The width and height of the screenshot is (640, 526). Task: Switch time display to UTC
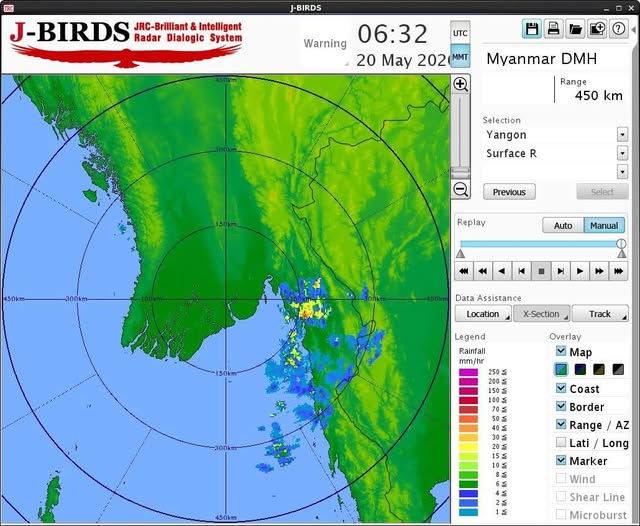pyautogui.click(x=460, y=33)
